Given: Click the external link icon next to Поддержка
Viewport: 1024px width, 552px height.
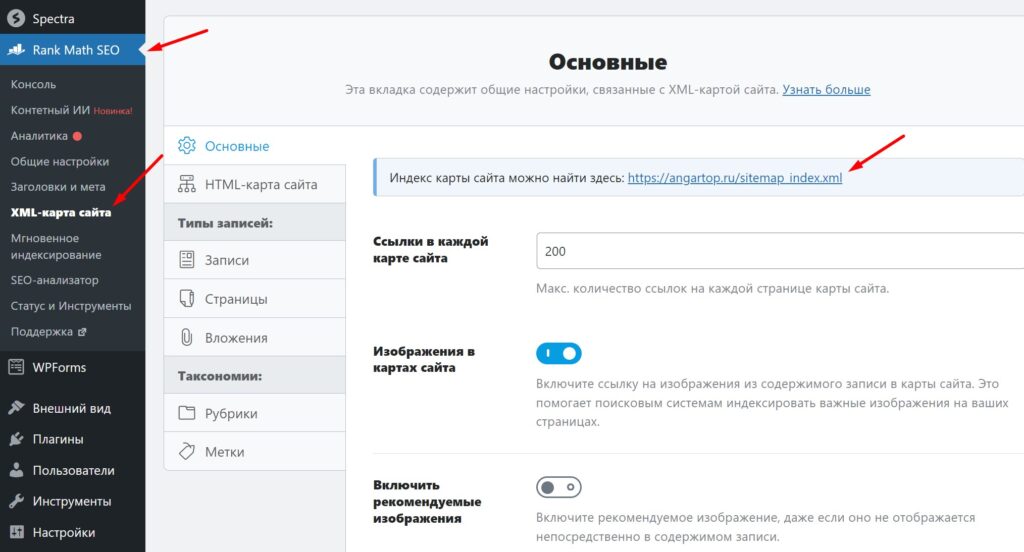Looking at the screenshot, I should coord(82,332).
